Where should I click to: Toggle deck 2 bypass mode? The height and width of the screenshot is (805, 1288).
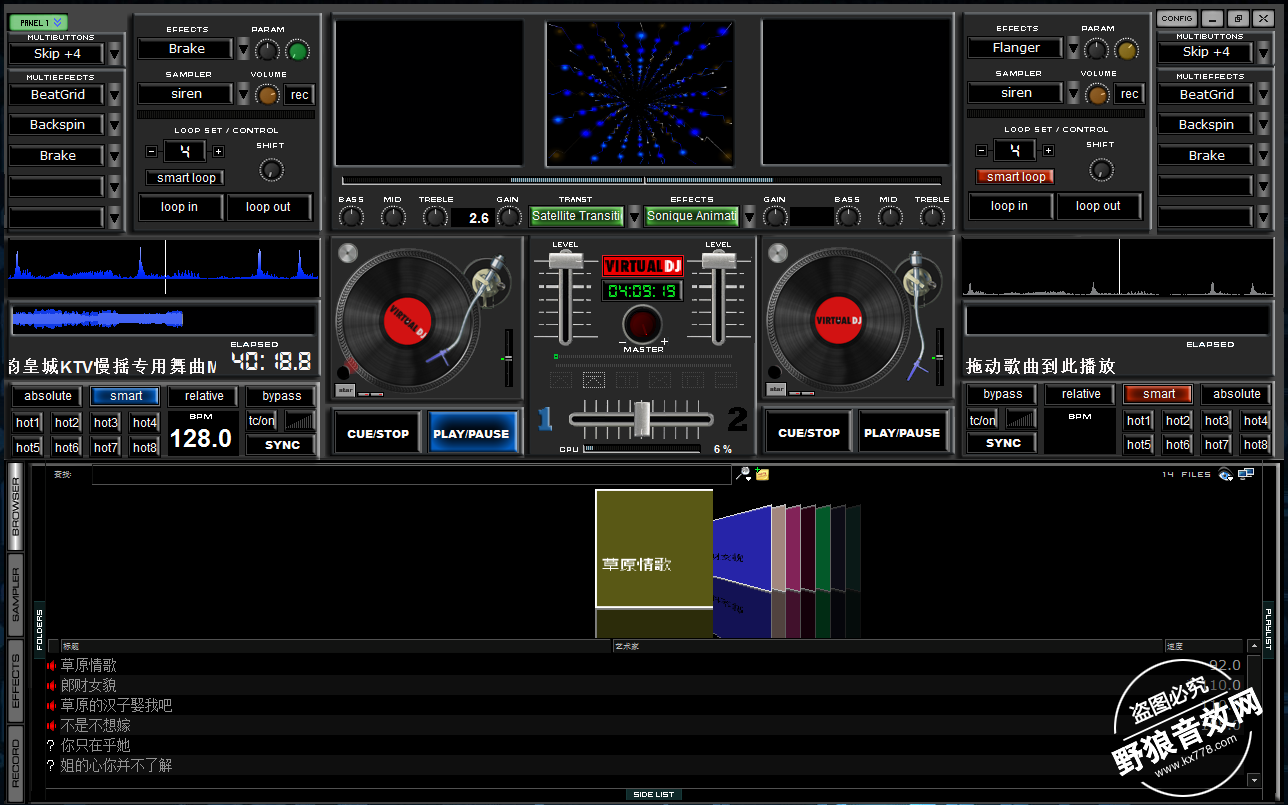pyautogui.click(x=1003, y=394)
